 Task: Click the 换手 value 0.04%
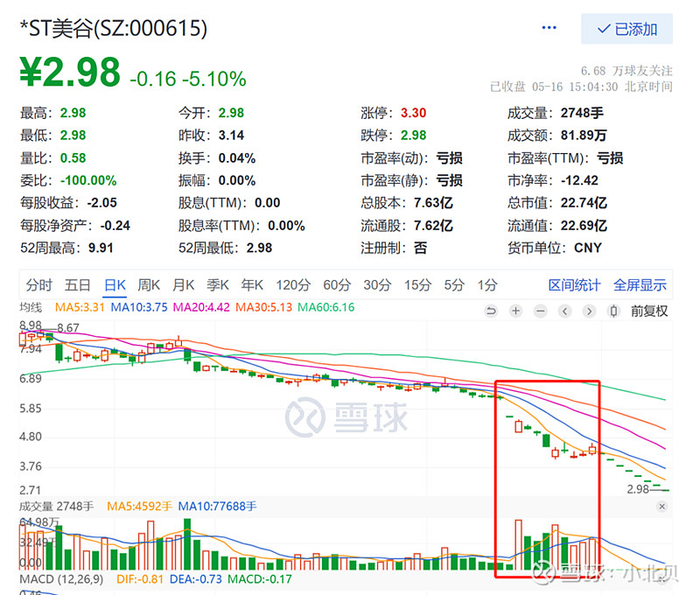pos(237,158)
